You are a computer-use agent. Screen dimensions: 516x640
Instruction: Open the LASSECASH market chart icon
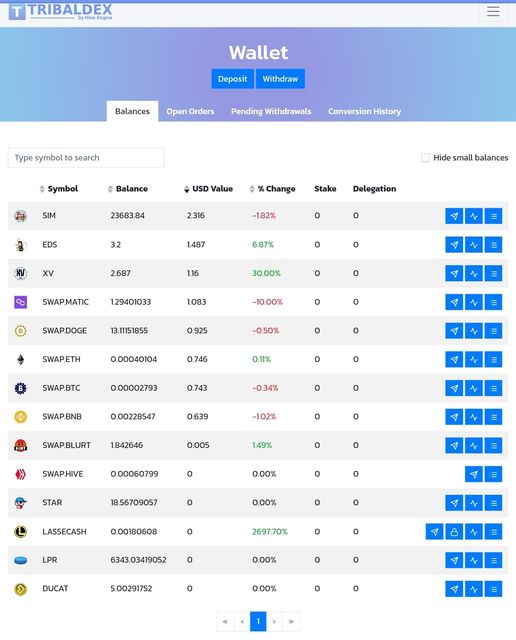[474, 532]
